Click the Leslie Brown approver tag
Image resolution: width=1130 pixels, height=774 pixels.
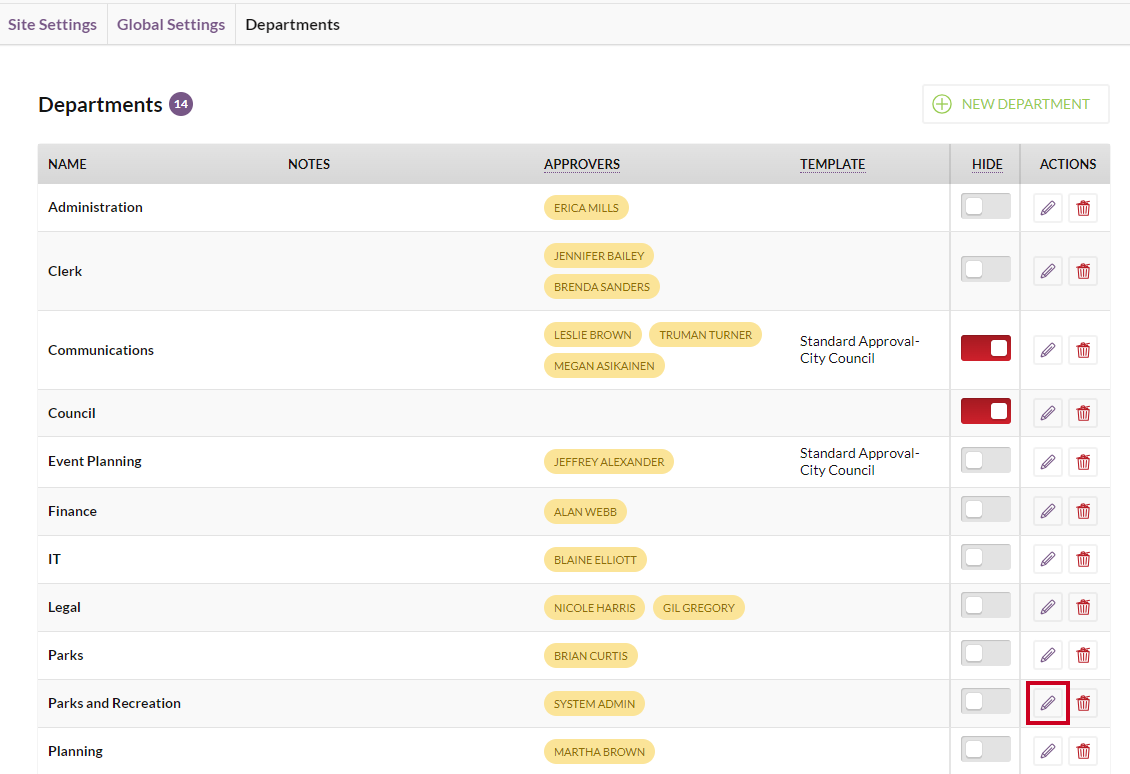coord(592,335)
